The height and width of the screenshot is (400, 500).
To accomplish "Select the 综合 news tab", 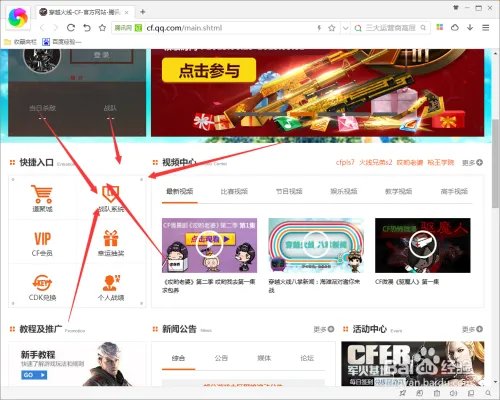I will point(178,358).
